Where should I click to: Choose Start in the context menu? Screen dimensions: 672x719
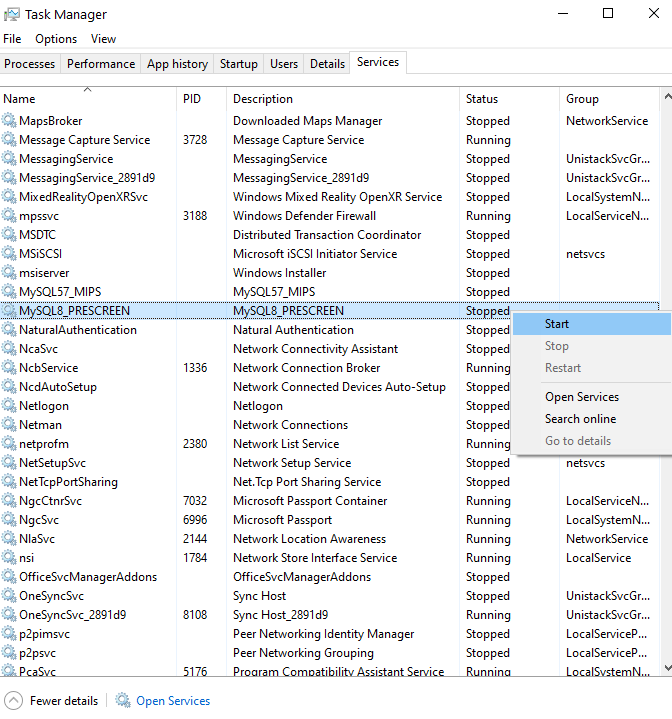591,324
